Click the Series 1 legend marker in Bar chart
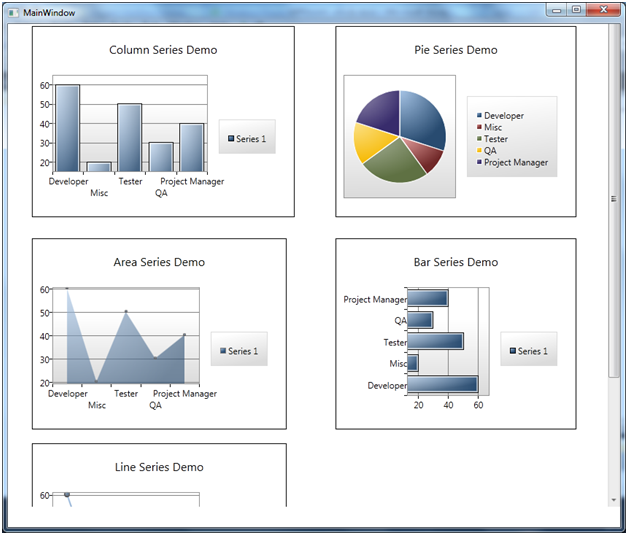This screenshot has width=628, height=535. (x=513, y=351)
